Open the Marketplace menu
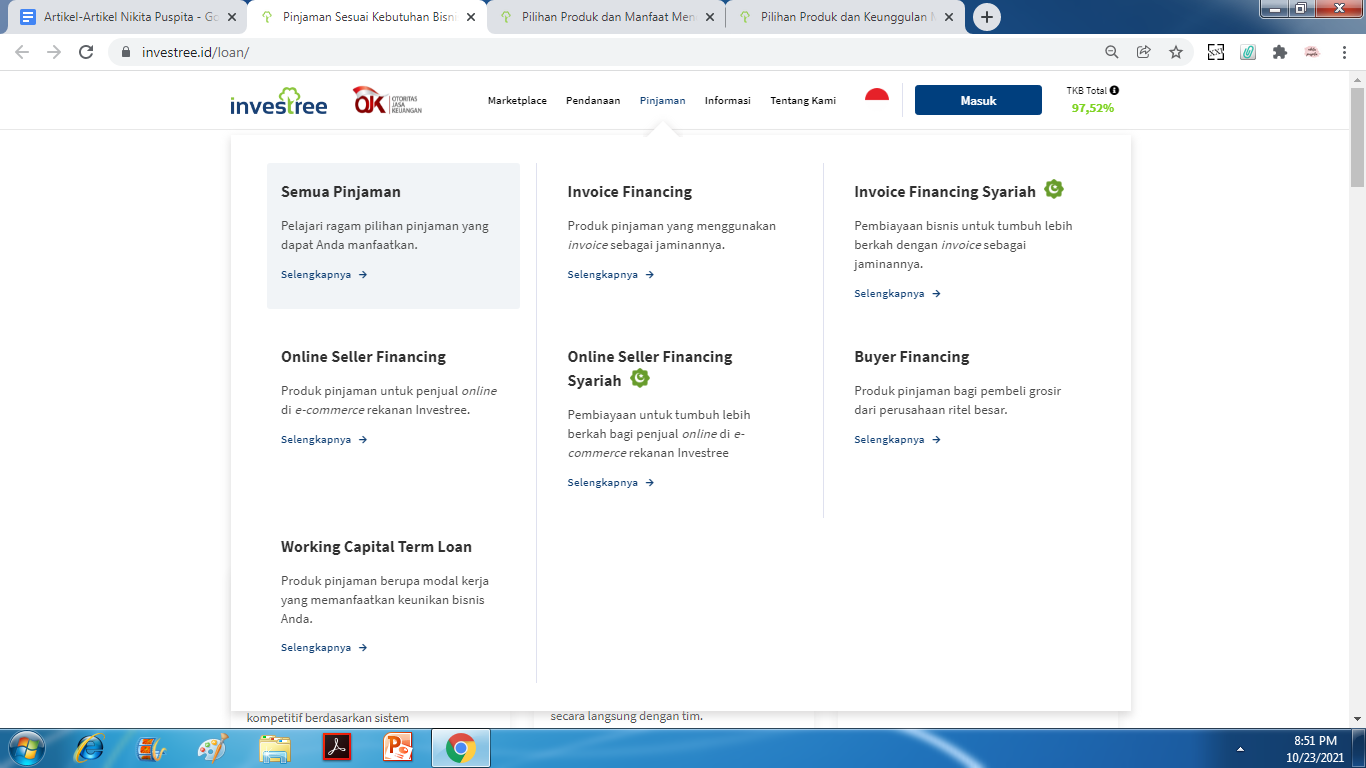The width and height of the screenshot is (1366, 768). (517, 100)
